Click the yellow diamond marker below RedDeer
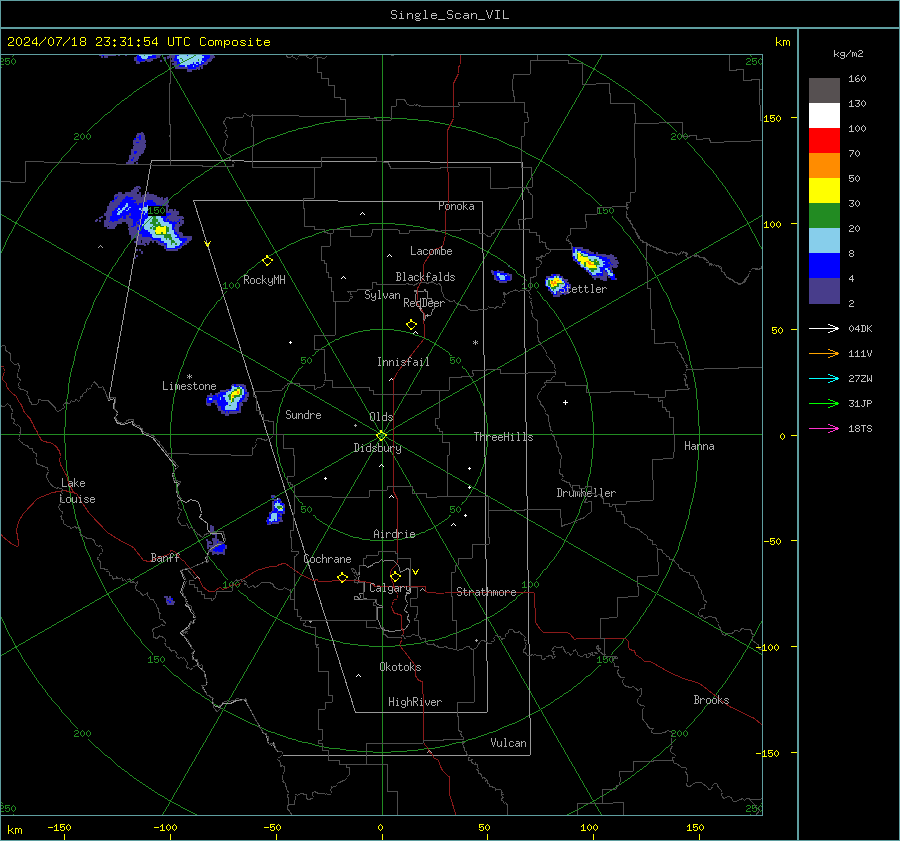Image resolution: width=900 pixels, height=841 pixels. [411, 325]
